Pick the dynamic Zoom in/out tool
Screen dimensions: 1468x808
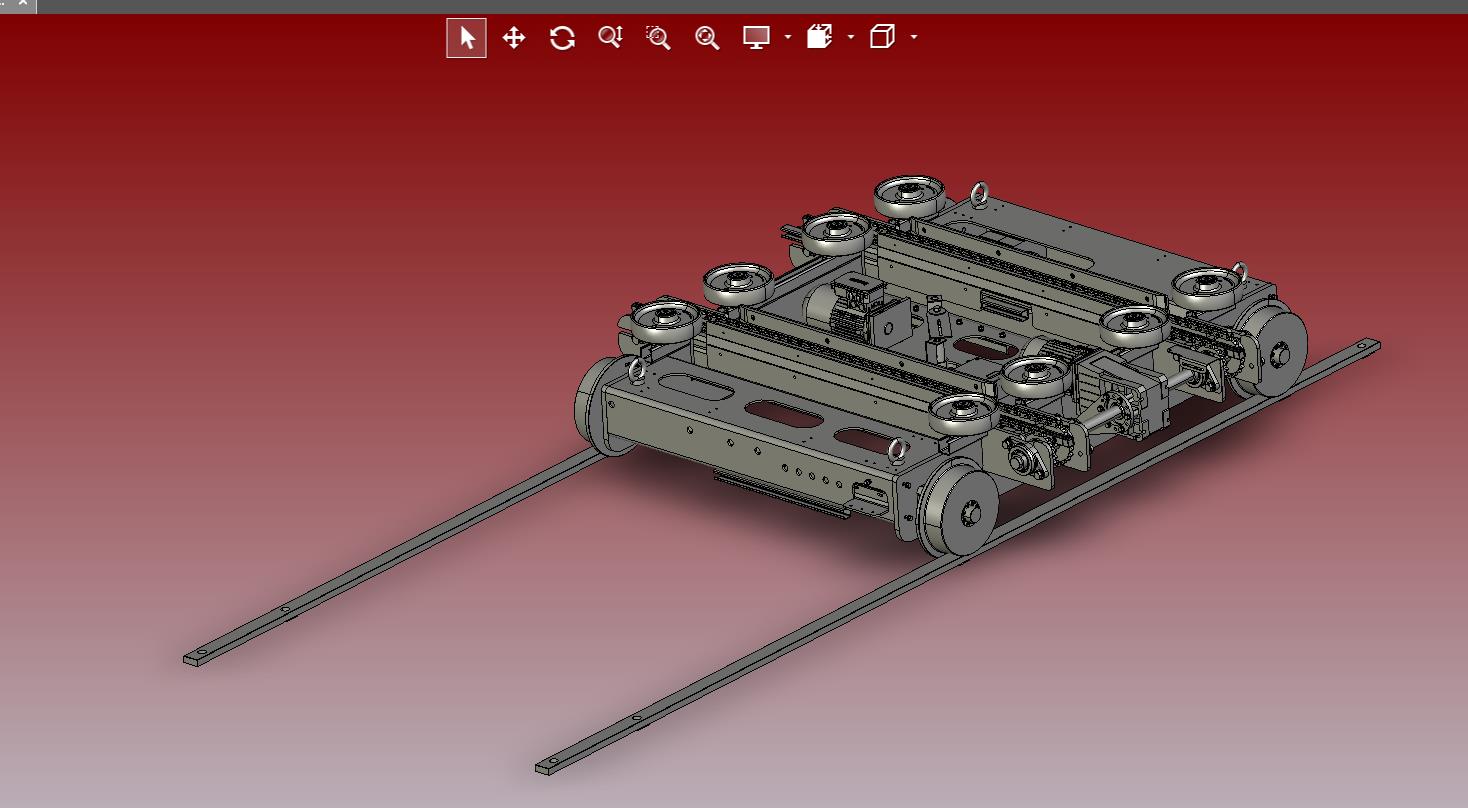coord(610,38)
